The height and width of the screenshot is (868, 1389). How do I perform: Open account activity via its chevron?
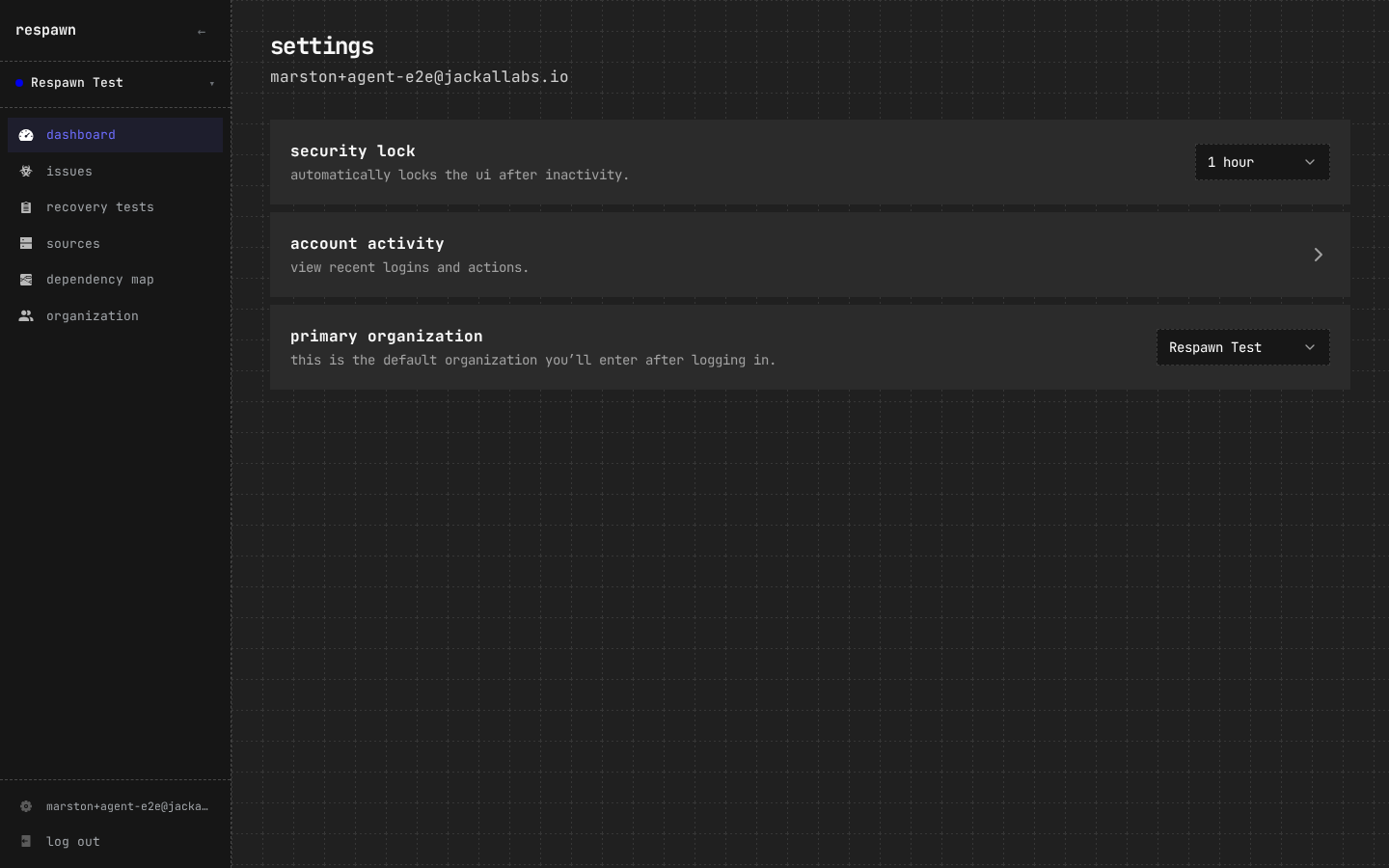1318,255
